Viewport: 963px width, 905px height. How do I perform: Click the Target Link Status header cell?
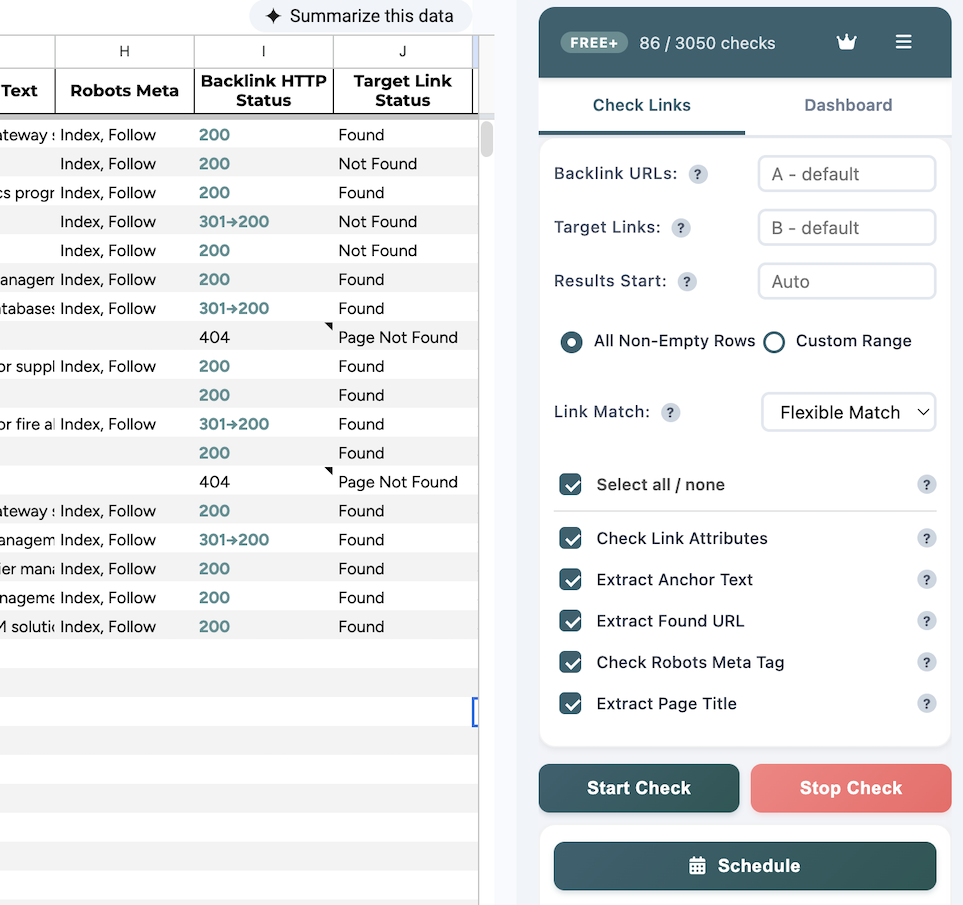coord(403,91)
